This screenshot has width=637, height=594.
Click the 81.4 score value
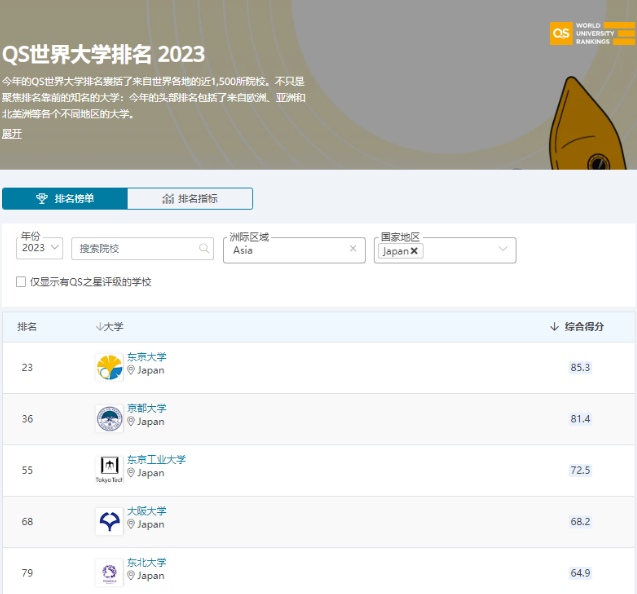580,418
